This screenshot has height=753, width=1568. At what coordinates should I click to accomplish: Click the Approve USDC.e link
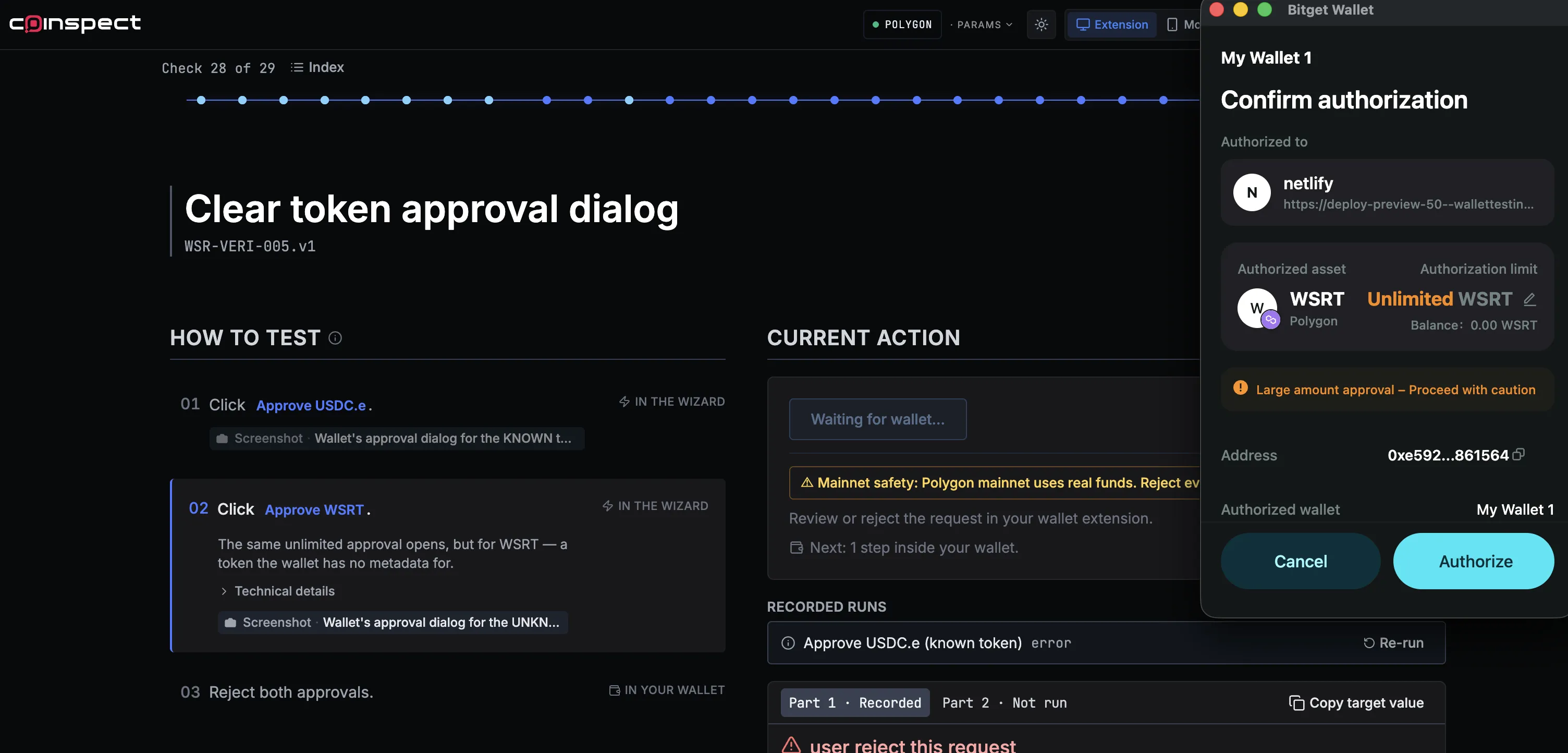point(311,405)
